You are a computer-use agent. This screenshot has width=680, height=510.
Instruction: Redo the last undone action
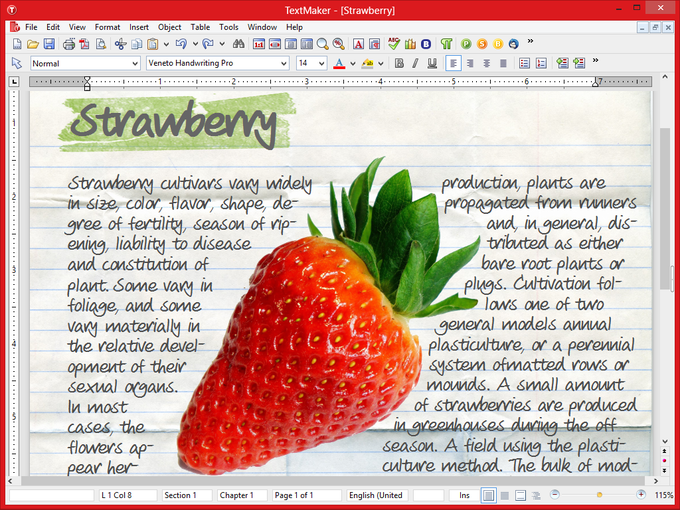(208, 44)
